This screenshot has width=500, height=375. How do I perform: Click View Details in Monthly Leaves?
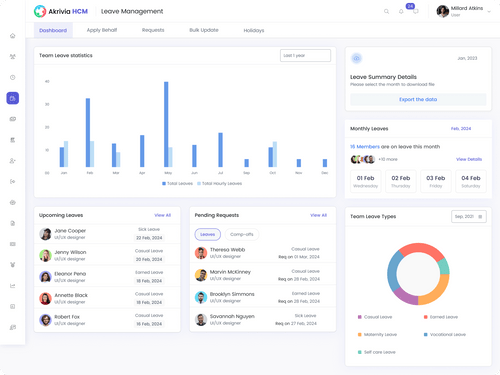click(x=469, y=159)
